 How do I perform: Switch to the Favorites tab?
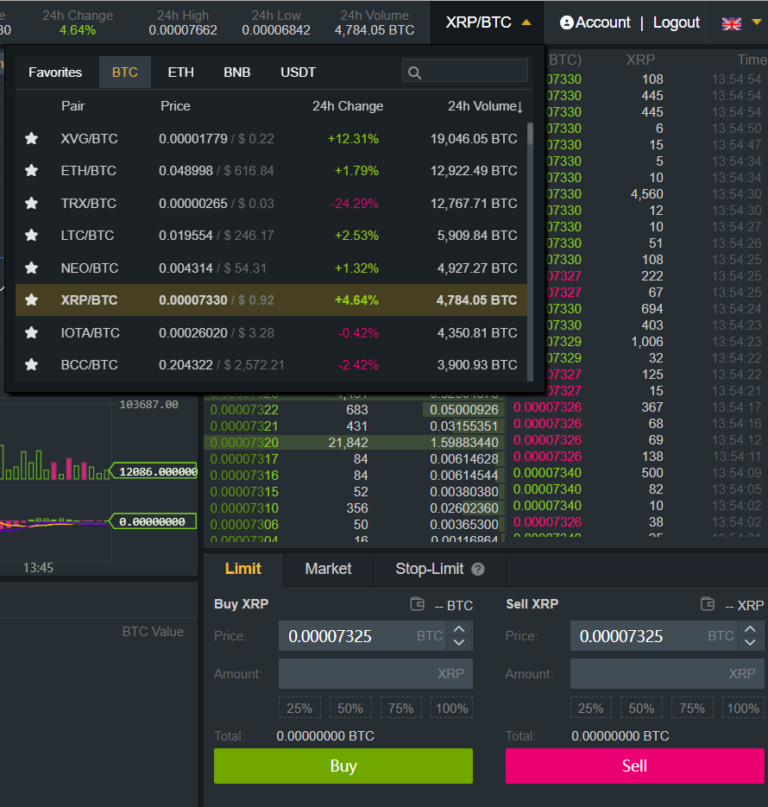[x=55, y=73]
